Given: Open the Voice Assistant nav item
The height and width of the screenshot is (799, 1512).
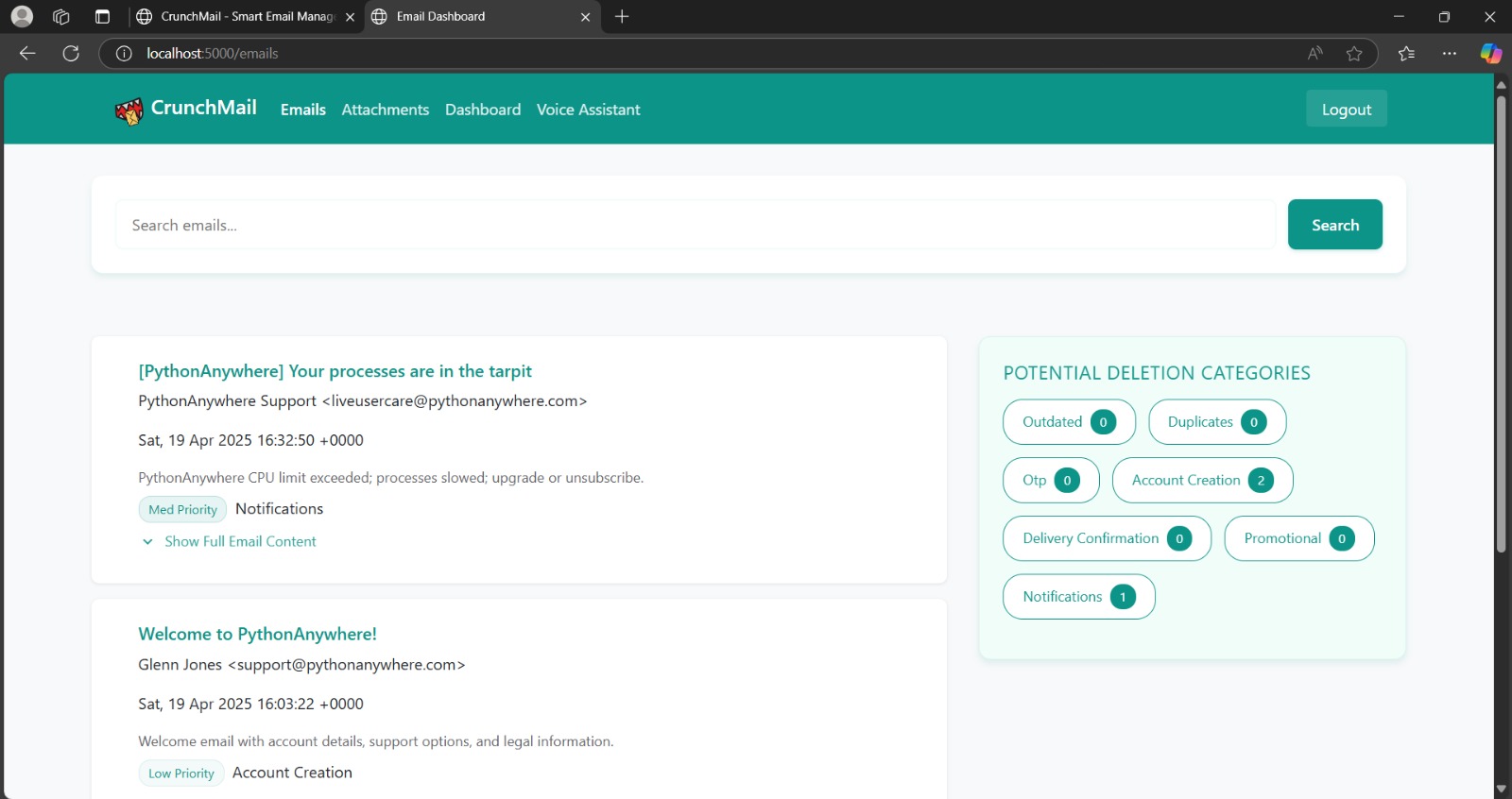Looking at the screenshot, I should 589,110.
